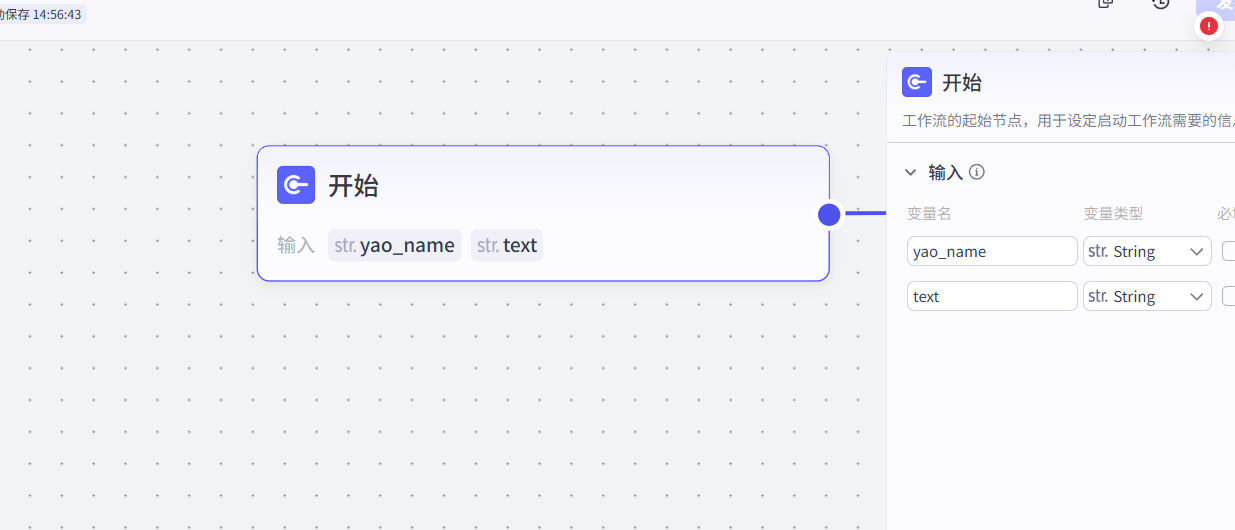Click the text variable name field
Image resolution: width=1235 pixels, height=530 pixels.
pyautogui.click(x=991, y=296)
